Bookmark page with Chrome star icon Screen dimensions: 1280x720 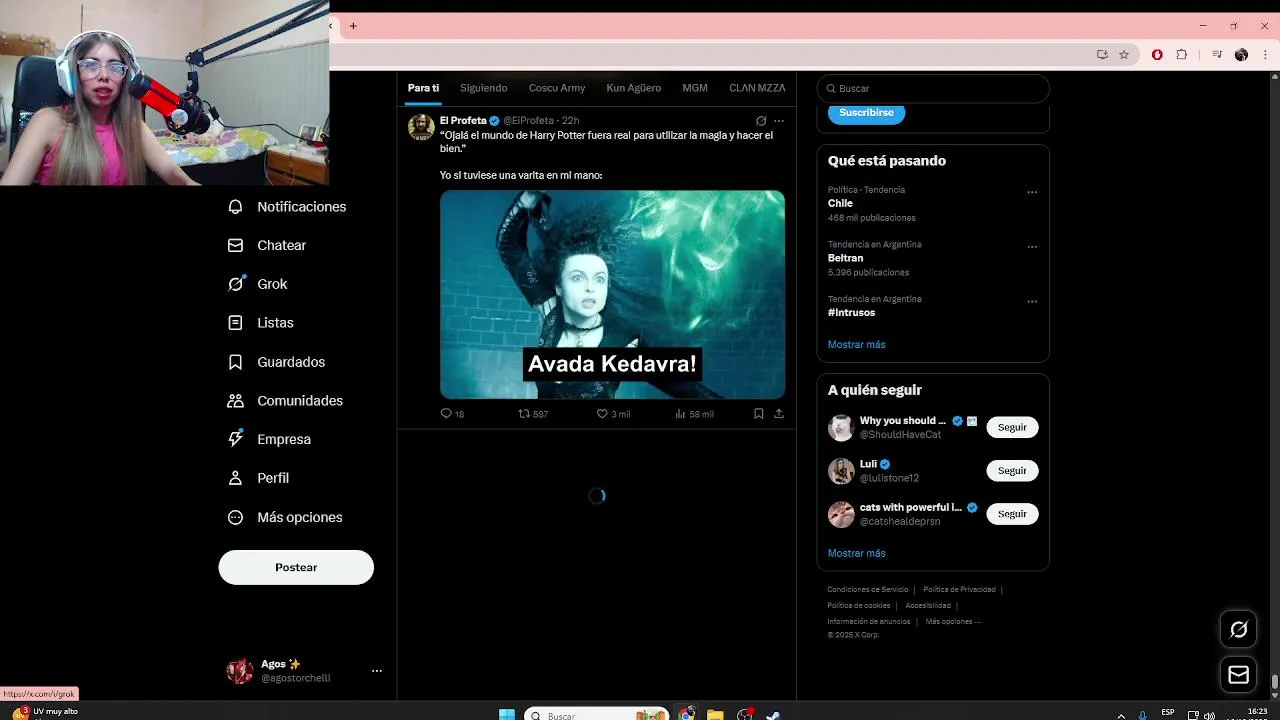1124,55
